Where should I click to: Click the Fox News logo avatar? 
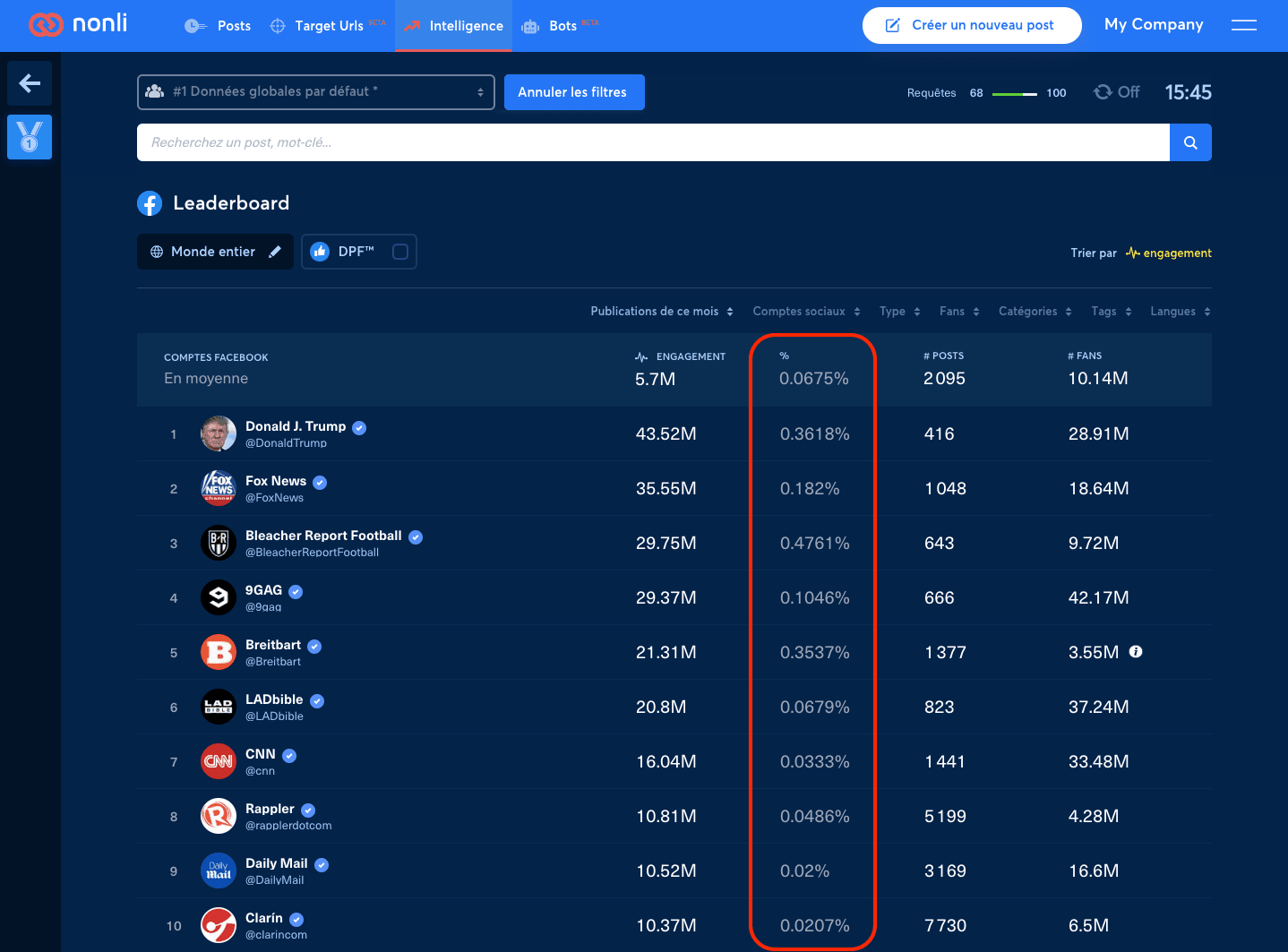(x=219, y=488)
